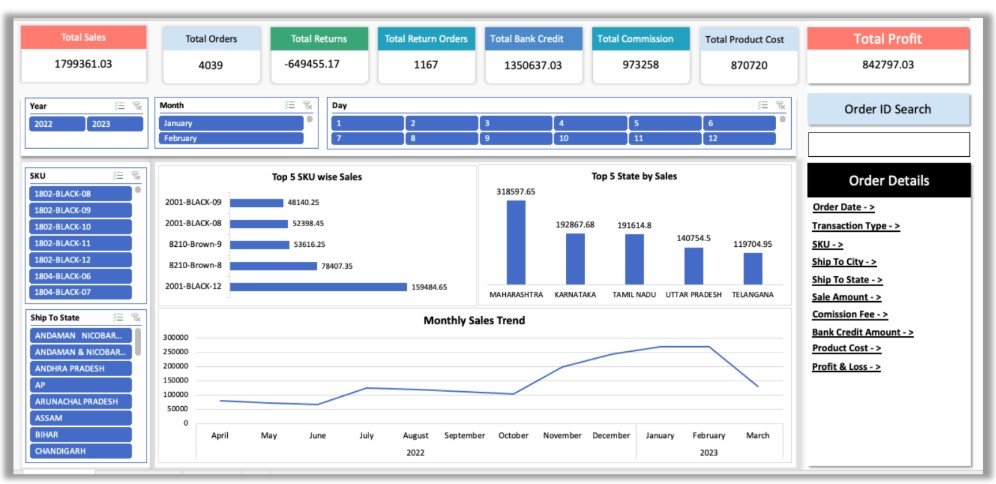Screen dimensions: 996x484
Task: Click the Order ID Search header
Action: point(888,109)
